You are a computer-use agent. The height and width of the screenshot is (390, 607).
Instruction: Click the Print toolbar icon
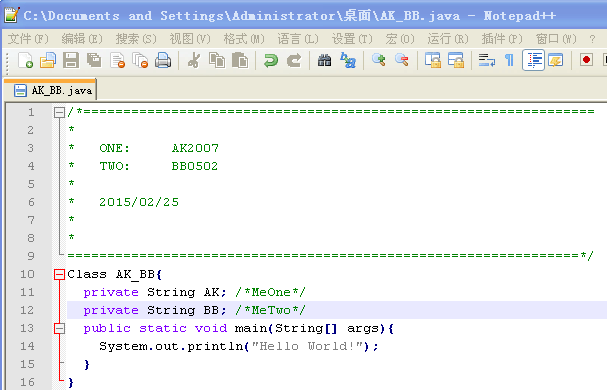163,60
